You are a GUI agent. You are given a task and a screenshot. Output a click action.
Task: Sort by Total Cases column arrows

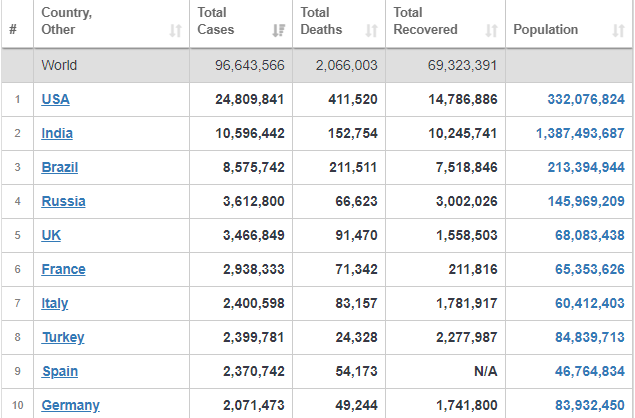(279, 30)
